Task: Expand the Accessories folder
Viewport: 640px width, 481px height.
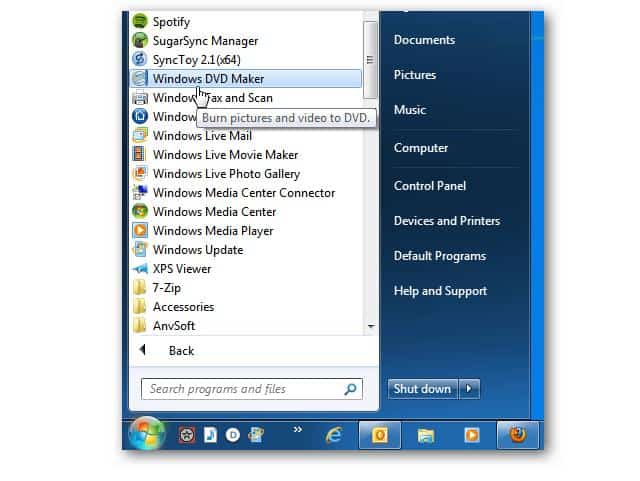Action: point(183,307)
